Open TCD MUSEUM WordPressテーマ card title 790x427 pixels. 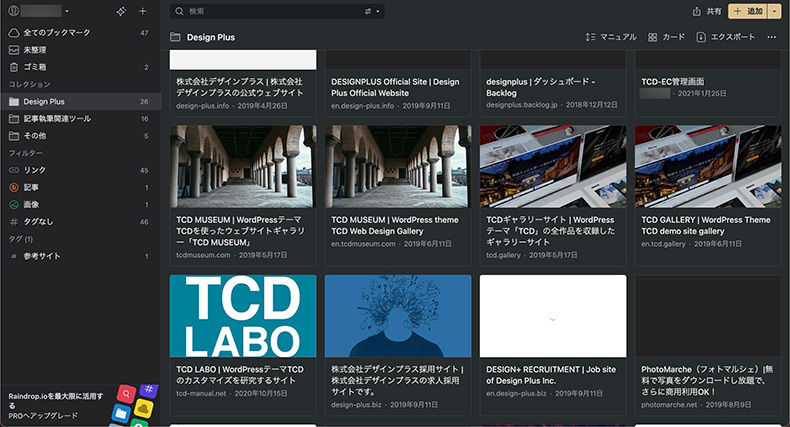(x=240, y=231)
